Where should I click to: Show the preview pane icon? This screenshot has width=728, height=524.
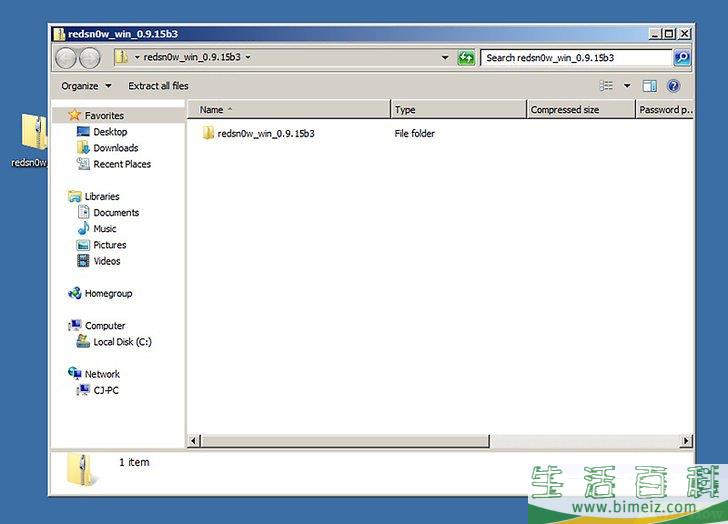click(x=650, y=86)
